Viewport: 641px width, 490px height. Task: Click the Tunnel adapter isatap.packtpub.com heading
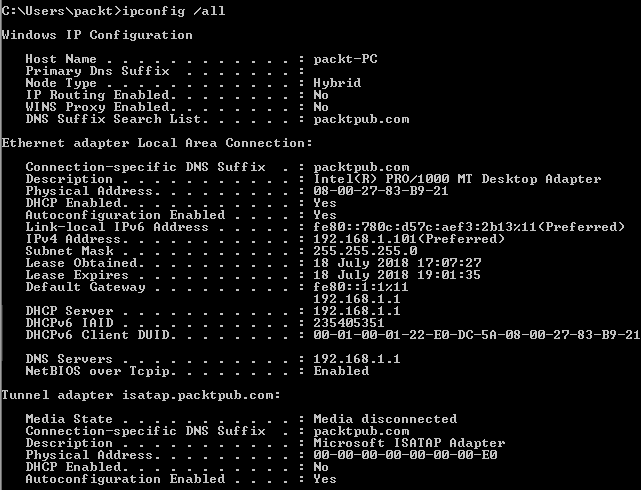141,395
